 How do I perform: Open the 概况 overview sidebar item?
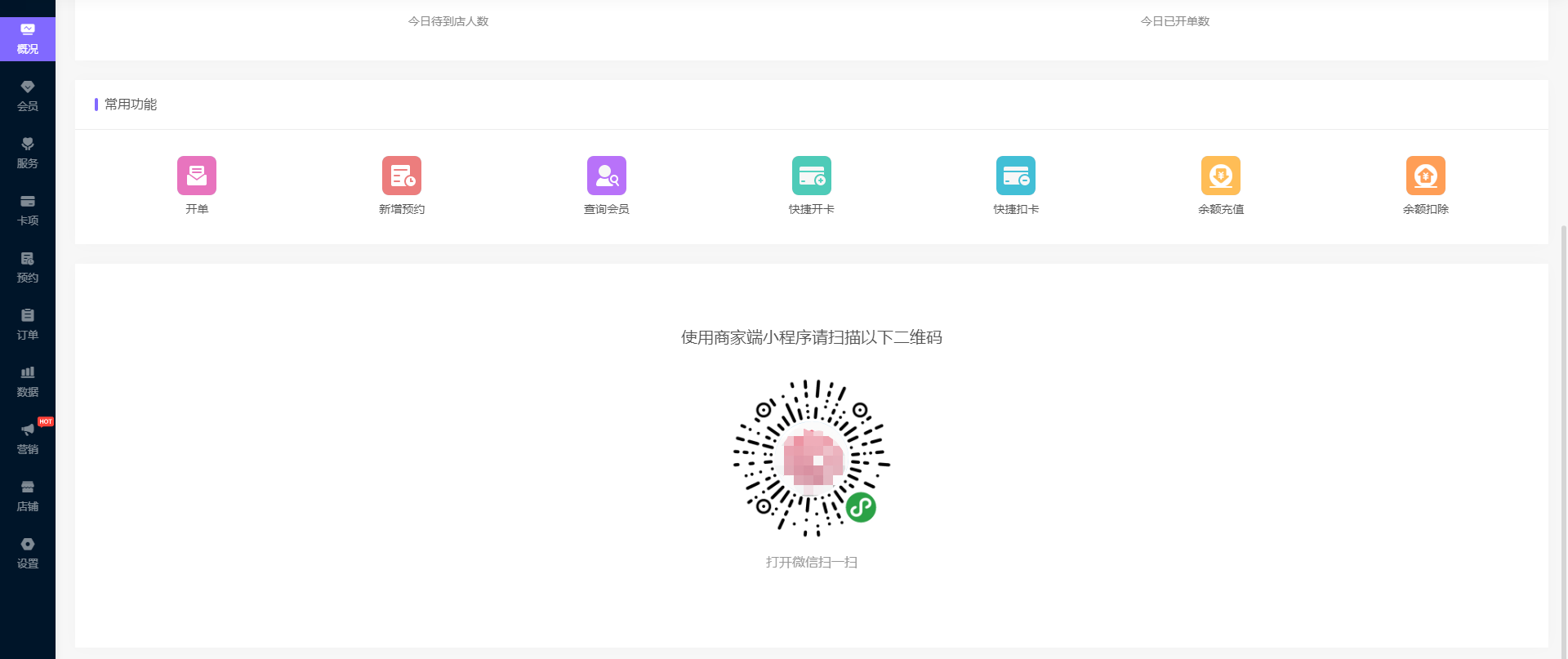tap(28, 38)
